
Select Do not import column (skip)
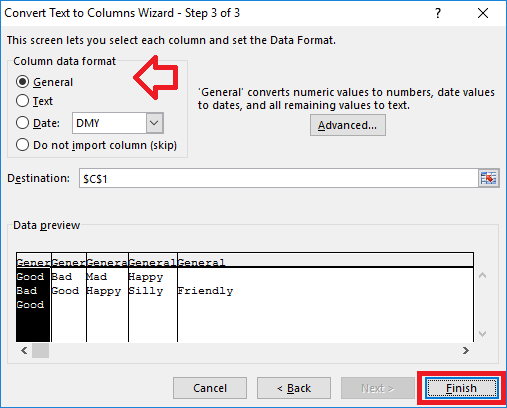[x=22, y=145]
